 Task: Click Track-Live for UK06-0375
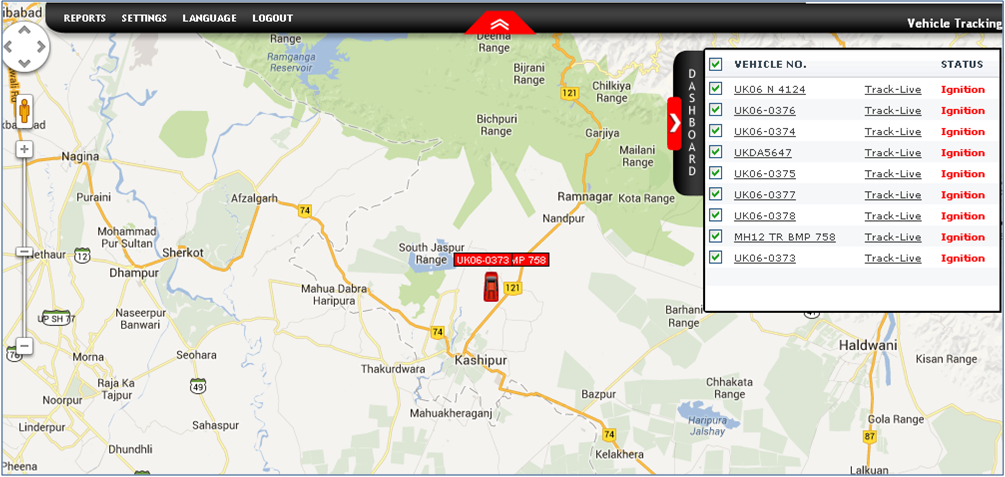tap(893, 174)
